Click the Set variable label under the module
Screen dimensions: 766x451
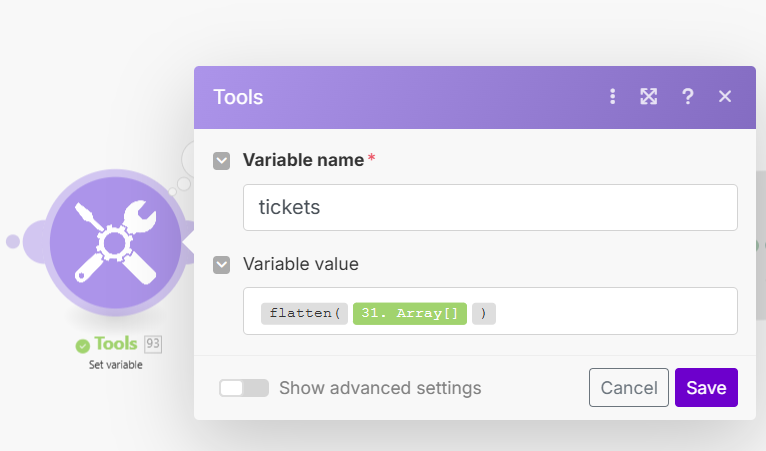115,365
